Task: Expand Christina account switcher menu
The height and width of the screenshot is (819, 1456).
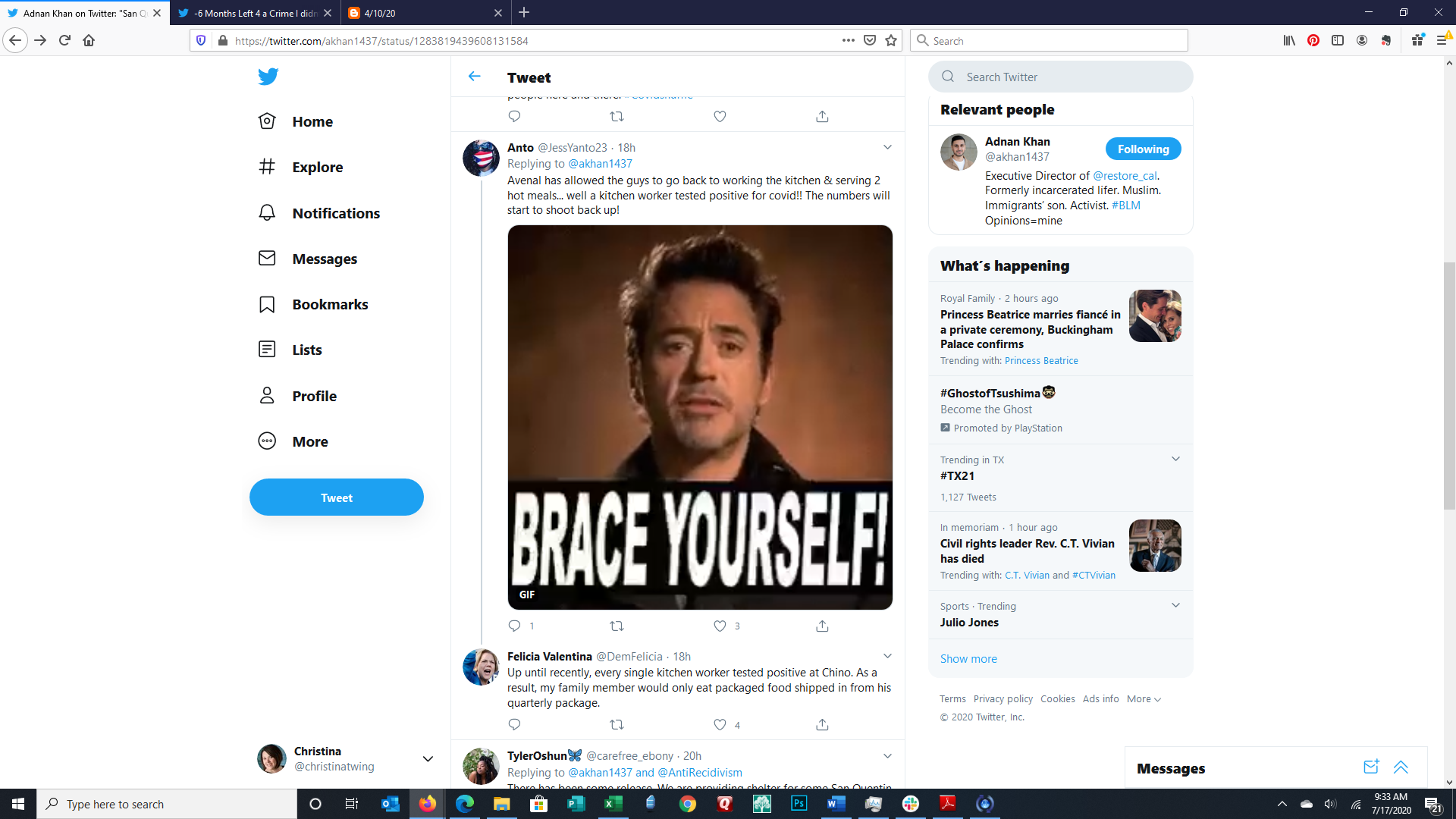Action: (428, 758)
